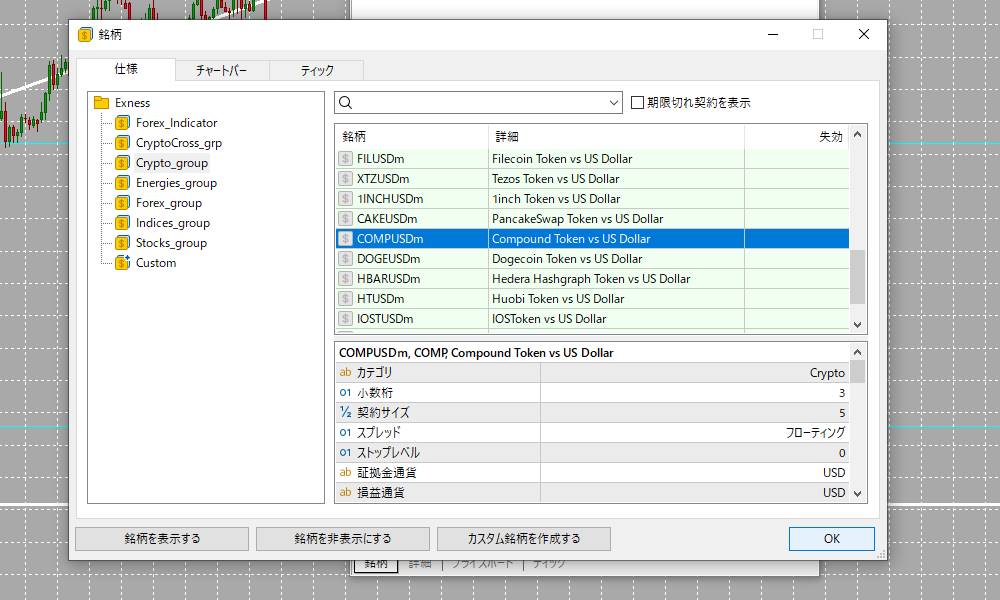This screenshot has height=600, width=1000.
Task: Open the 損益通貨 USD dropdown
Action: (x=845, y=492)
